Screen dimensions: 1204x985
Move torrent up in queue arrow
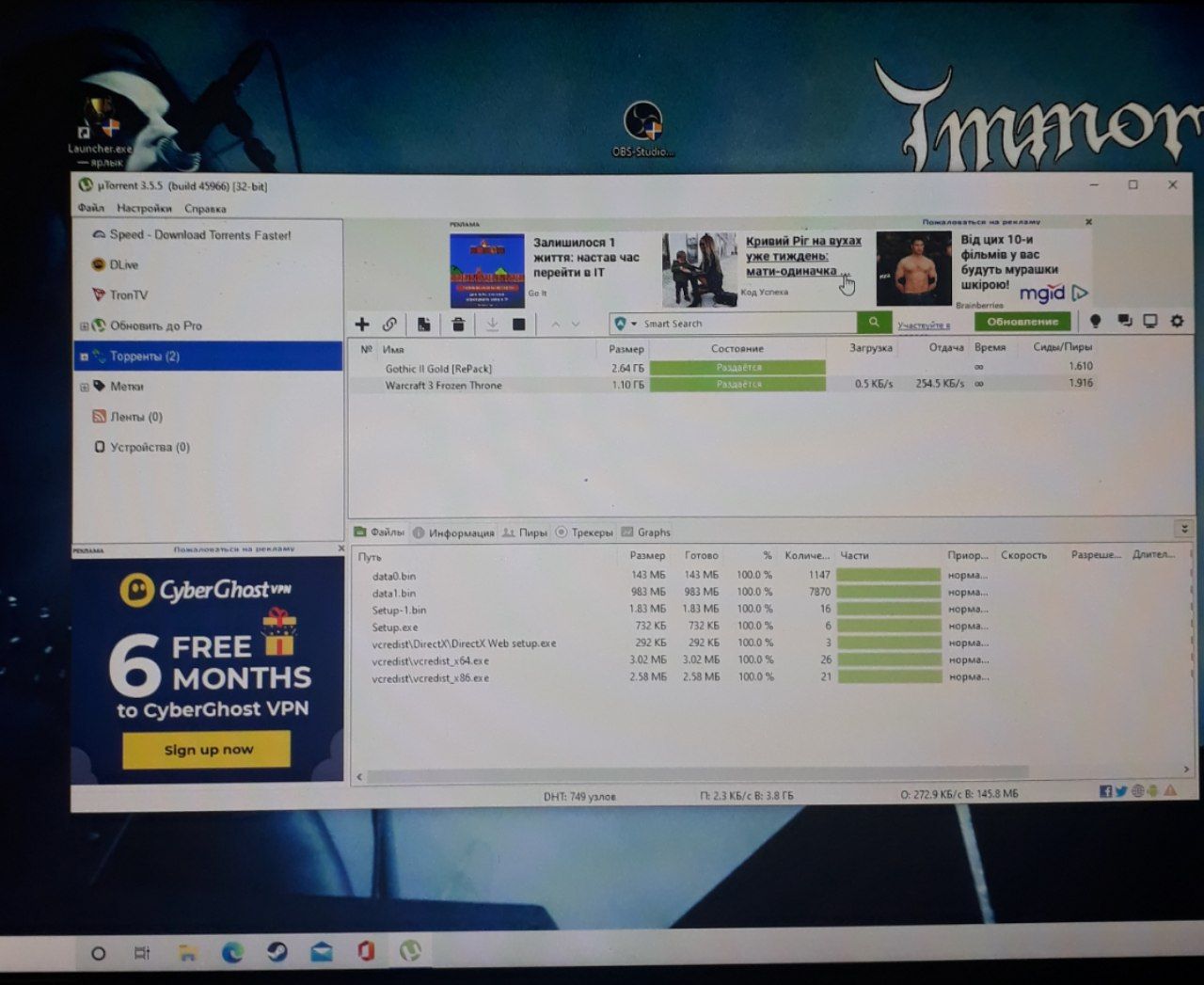(555, 325)
